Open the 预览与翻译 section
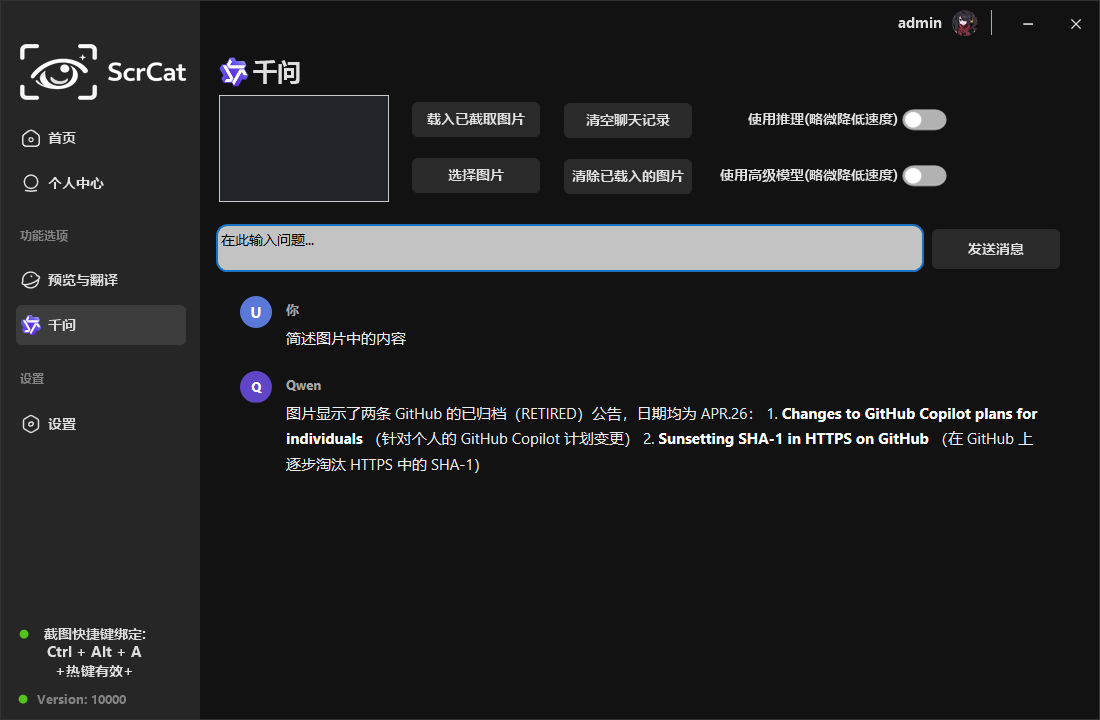 (101, 280)
